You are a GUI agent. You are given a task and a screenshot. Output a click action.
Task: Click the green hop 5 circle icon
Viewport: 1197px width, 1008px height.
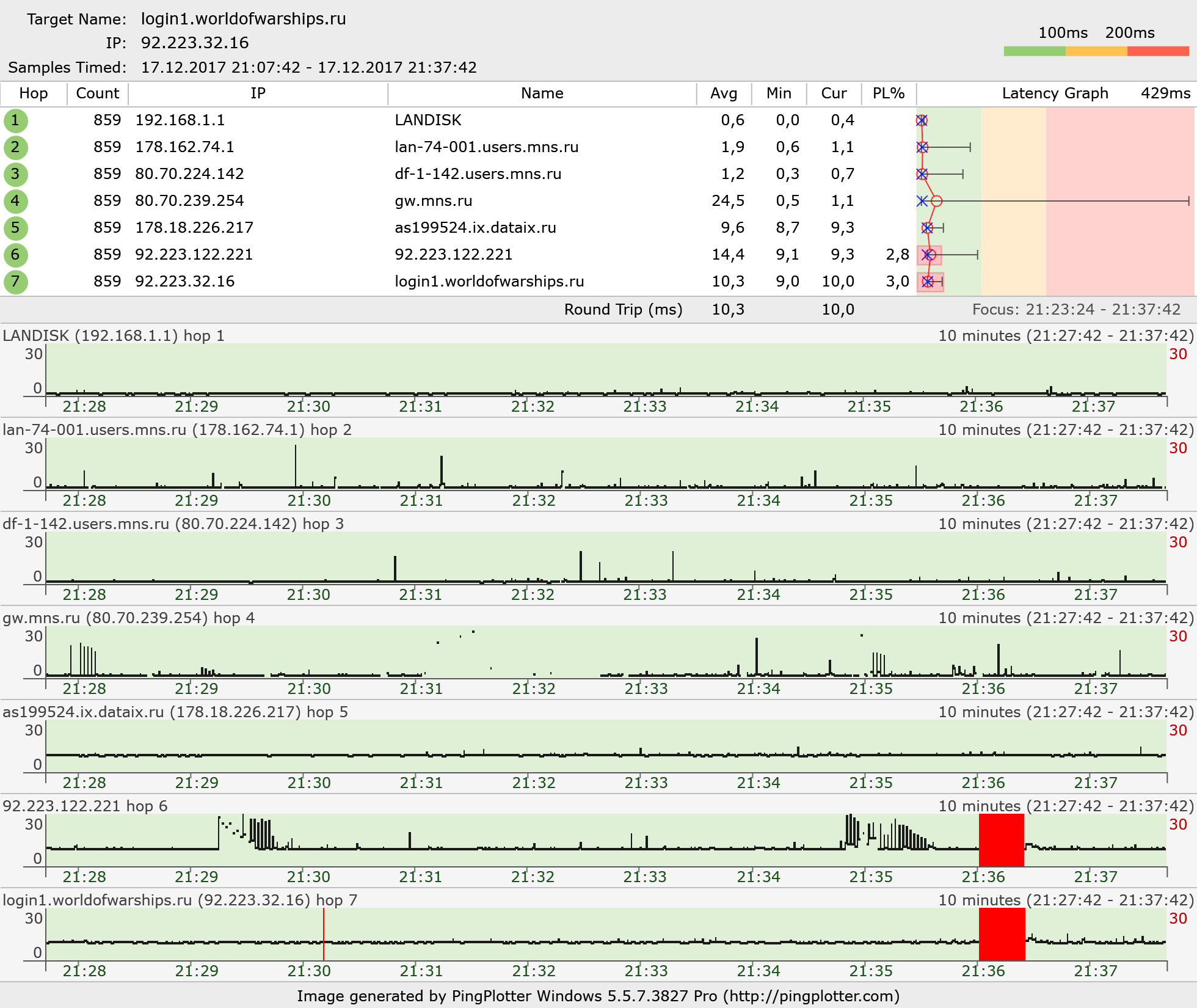coord(15,228)
